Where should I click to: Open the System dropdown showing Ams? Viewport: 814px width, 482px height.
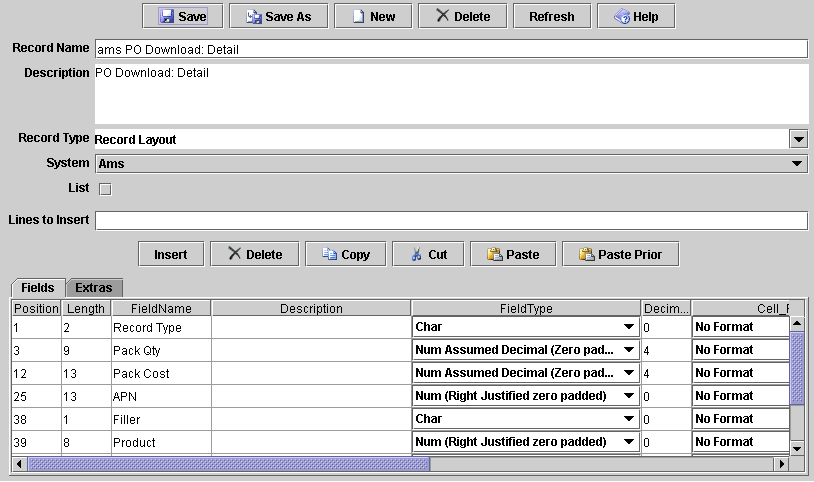[797, 163]
